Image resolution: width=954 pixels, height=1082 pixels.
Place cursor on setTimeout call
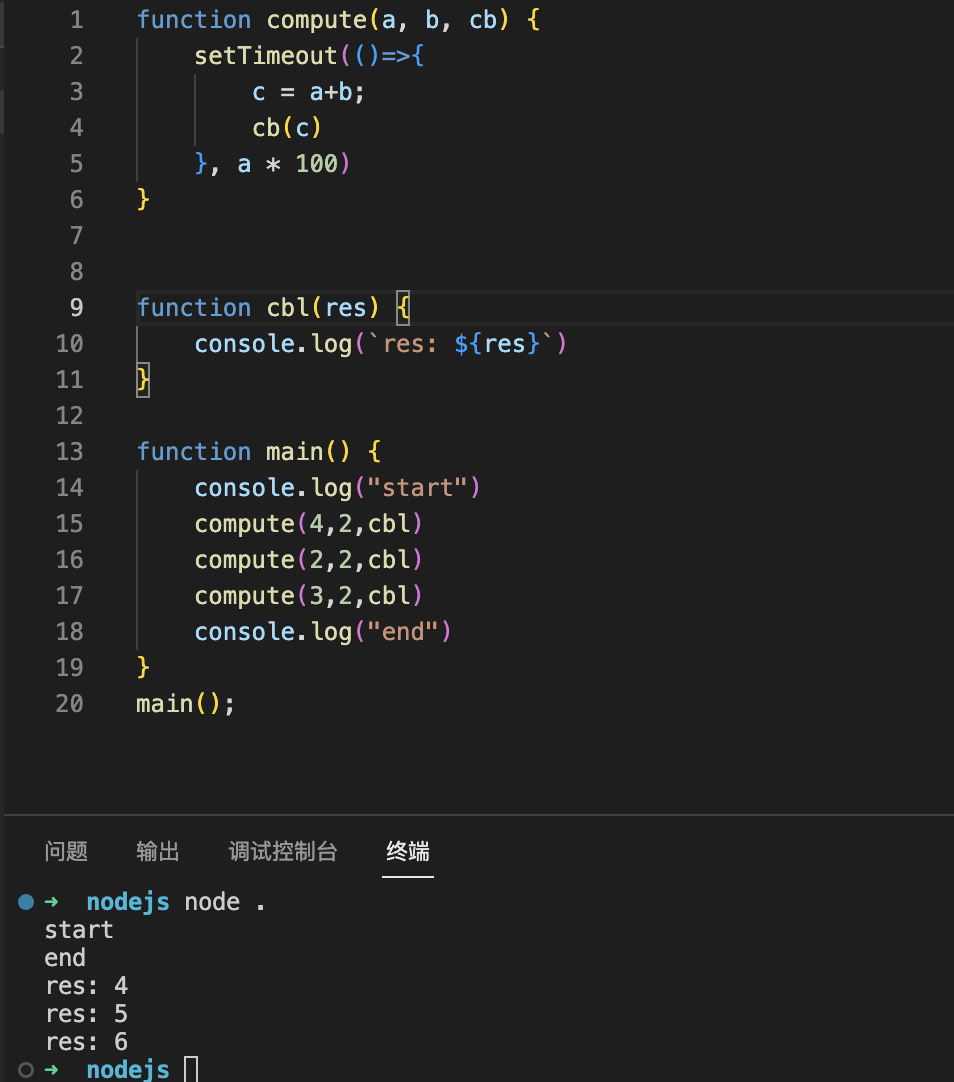[266, 56]
